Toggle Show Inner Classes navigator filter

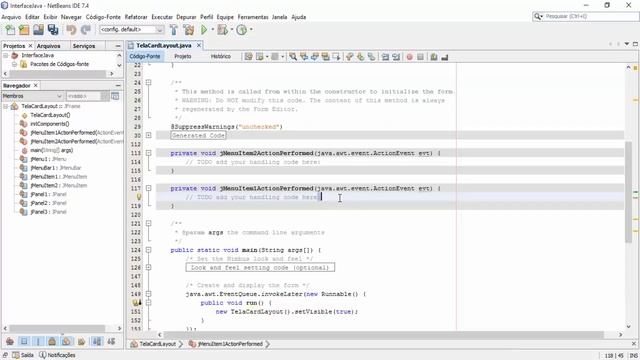[x=67, y=342]
